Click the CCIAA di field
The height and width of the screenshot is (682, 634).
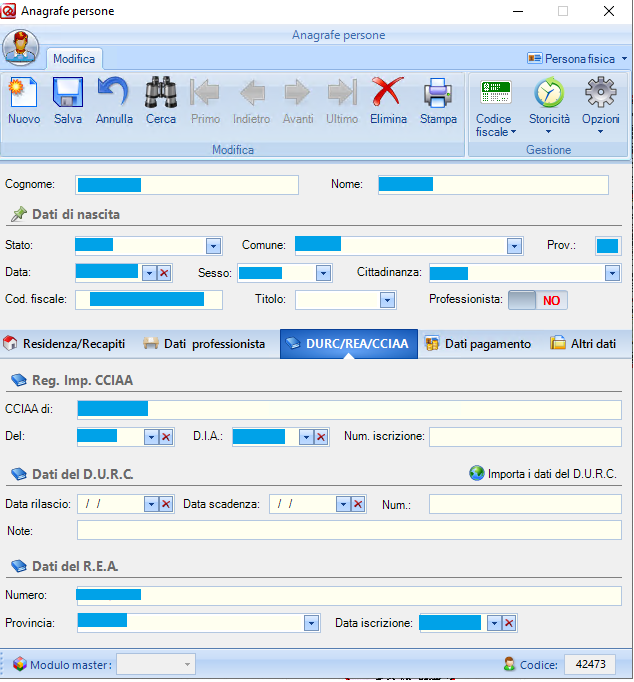pyautogui.click(x=349, y=410)
